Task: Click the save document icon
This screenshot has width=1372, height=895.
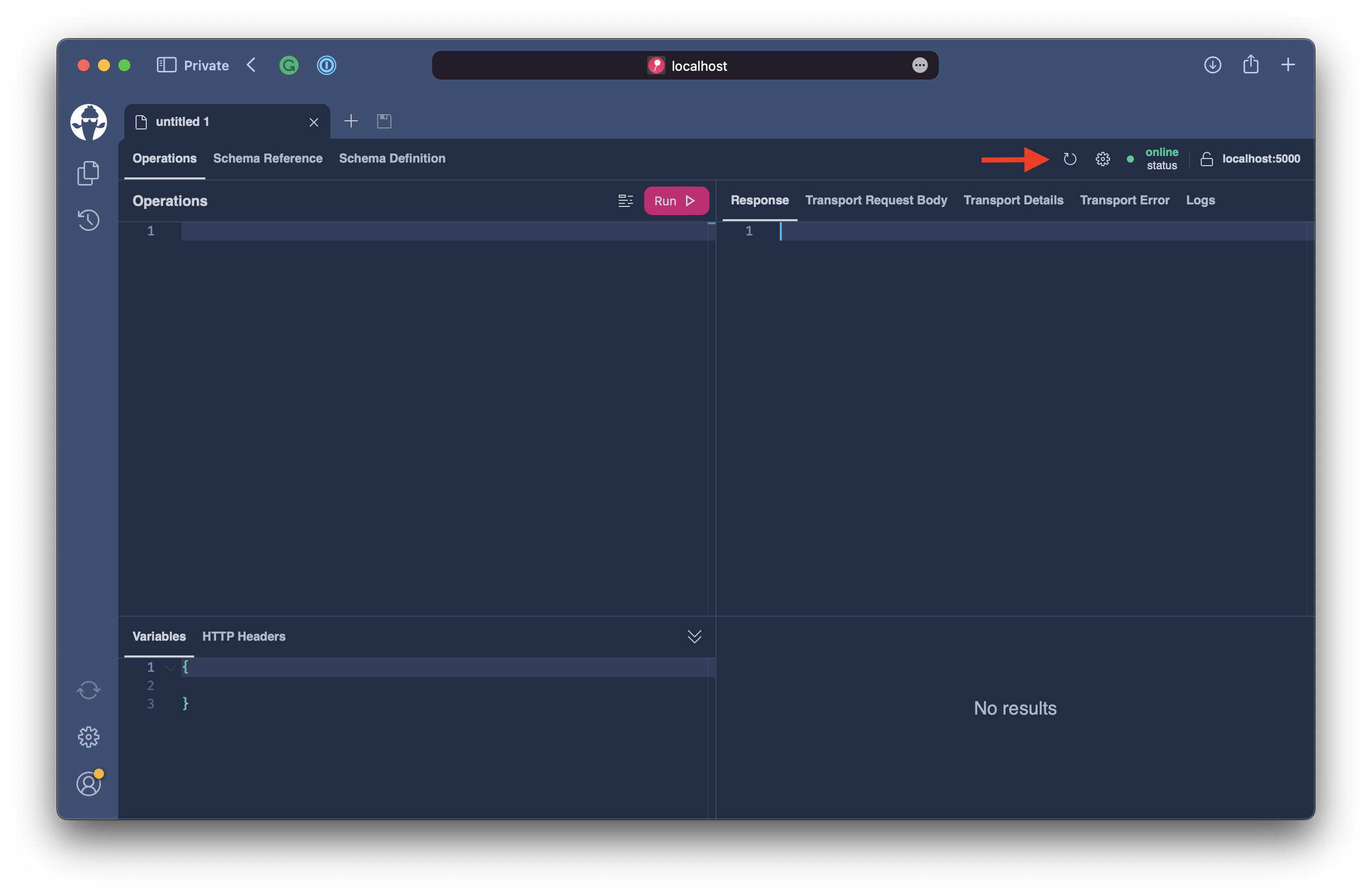Action: [x=384, y=121]
